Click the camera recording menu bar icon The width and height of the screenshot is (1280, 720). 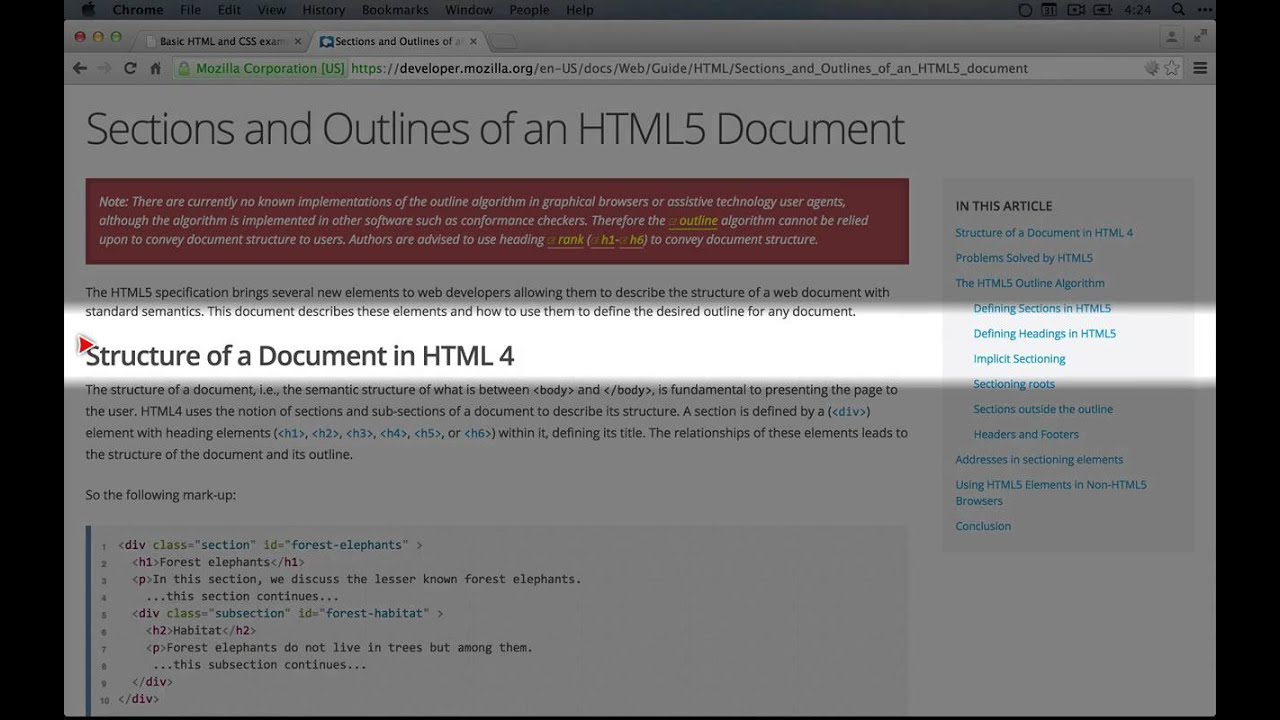tap(1076, 10)
